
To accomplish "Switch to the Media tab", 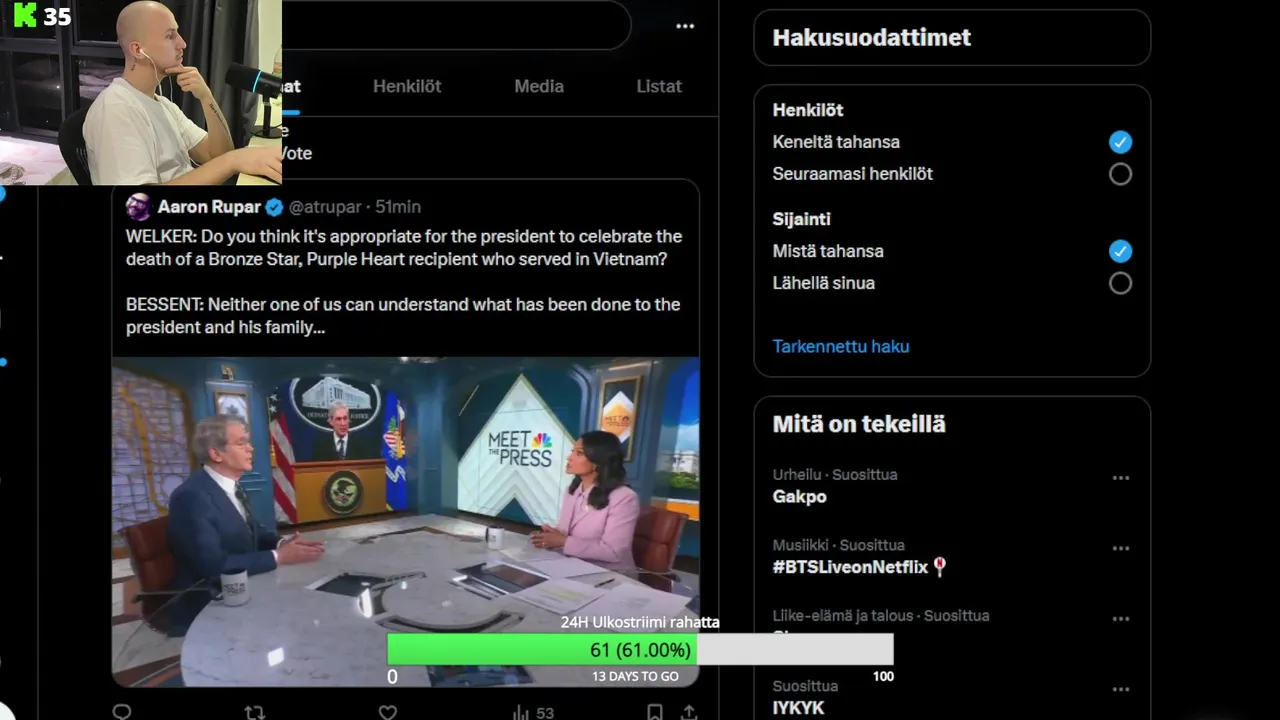I will (x=539, y=86).
